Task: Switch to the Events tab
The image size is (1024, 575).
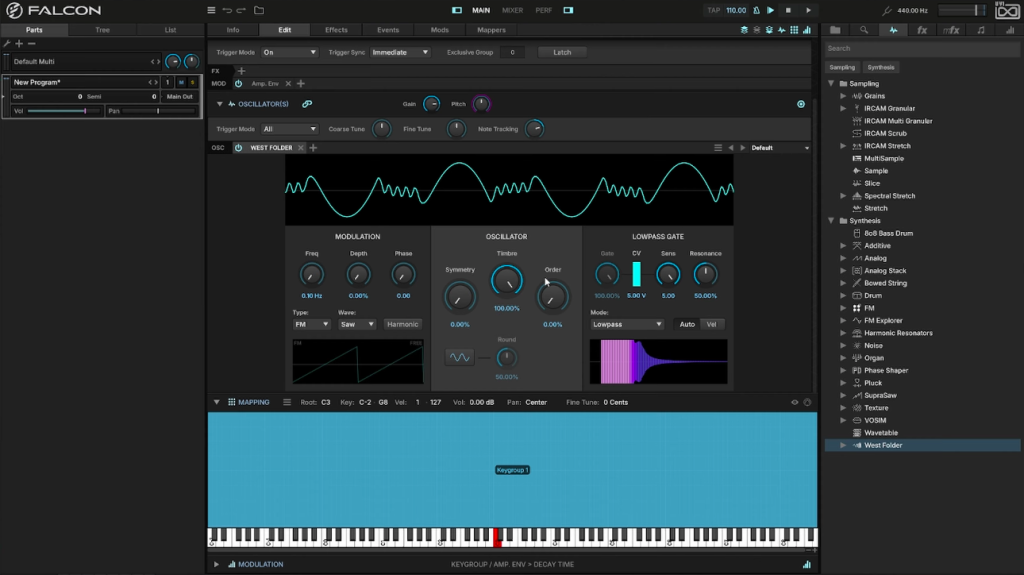Action: coord(388,30)
